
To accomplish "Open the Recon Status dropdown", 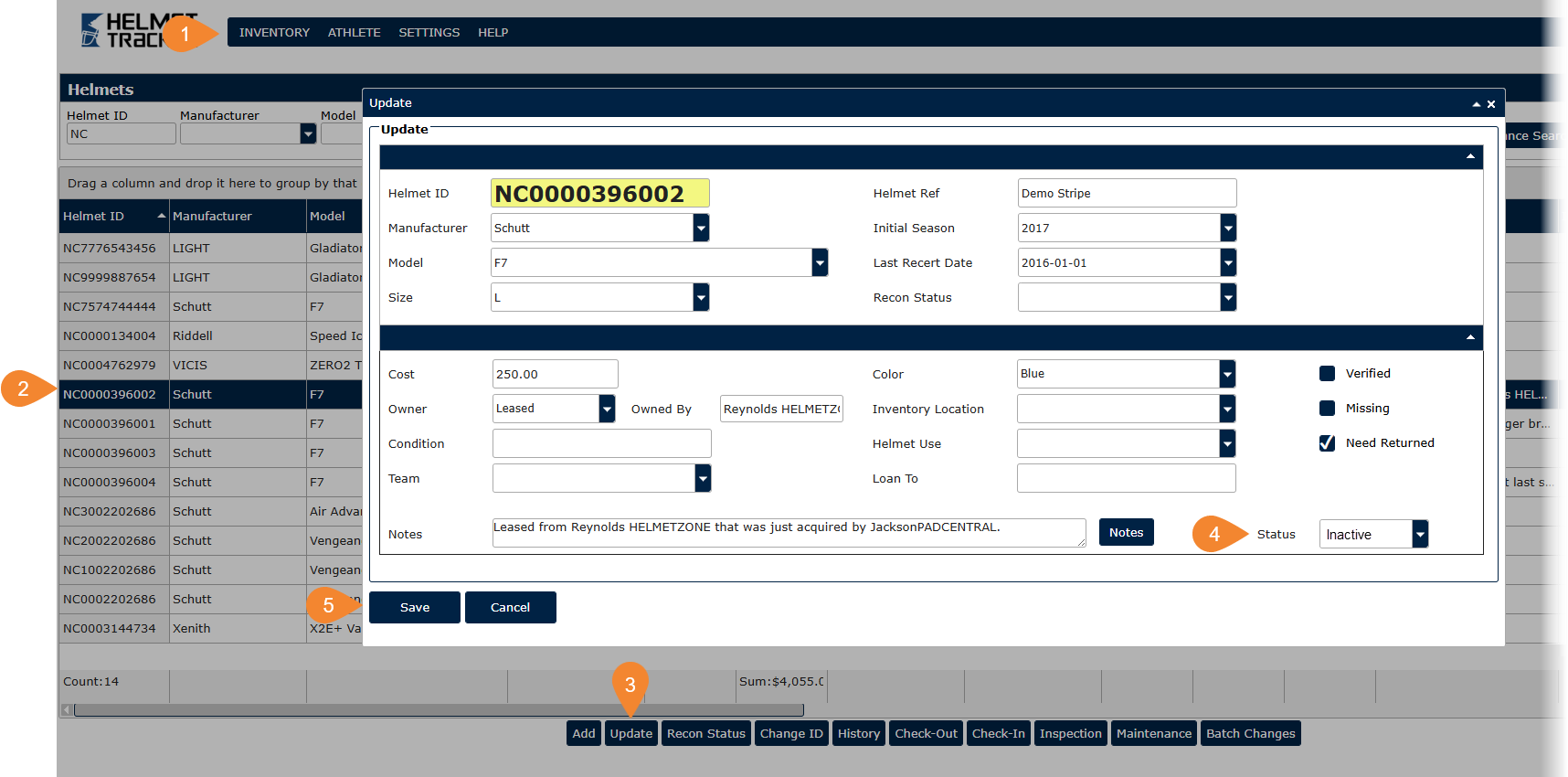I will pos(1228,297).
